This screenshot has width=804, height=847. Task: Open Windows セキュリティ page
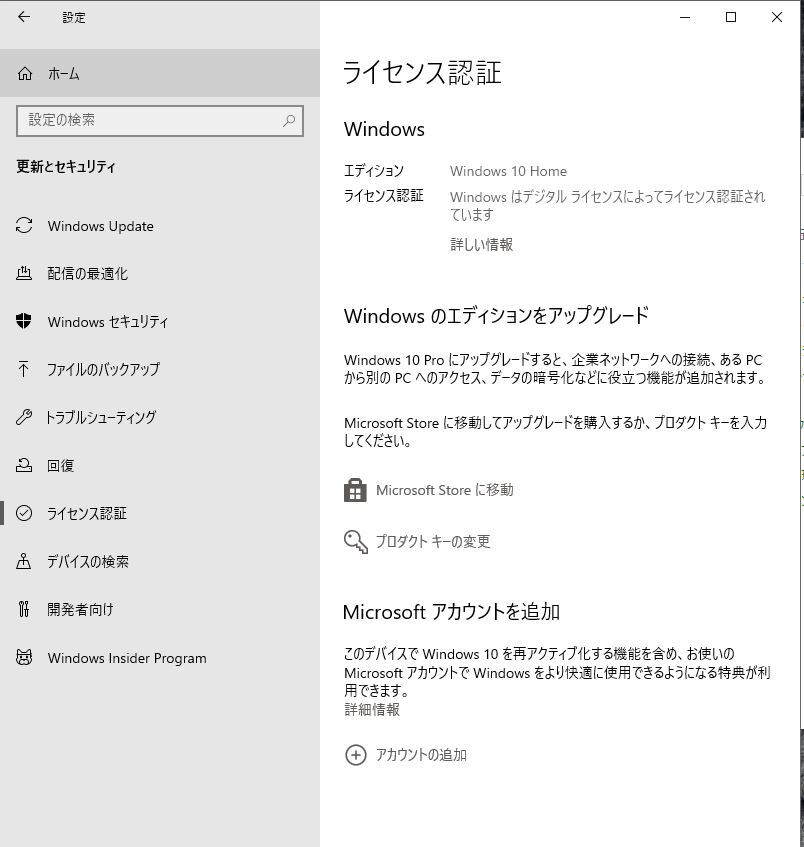pyautogui.click(x=108, y=322)
